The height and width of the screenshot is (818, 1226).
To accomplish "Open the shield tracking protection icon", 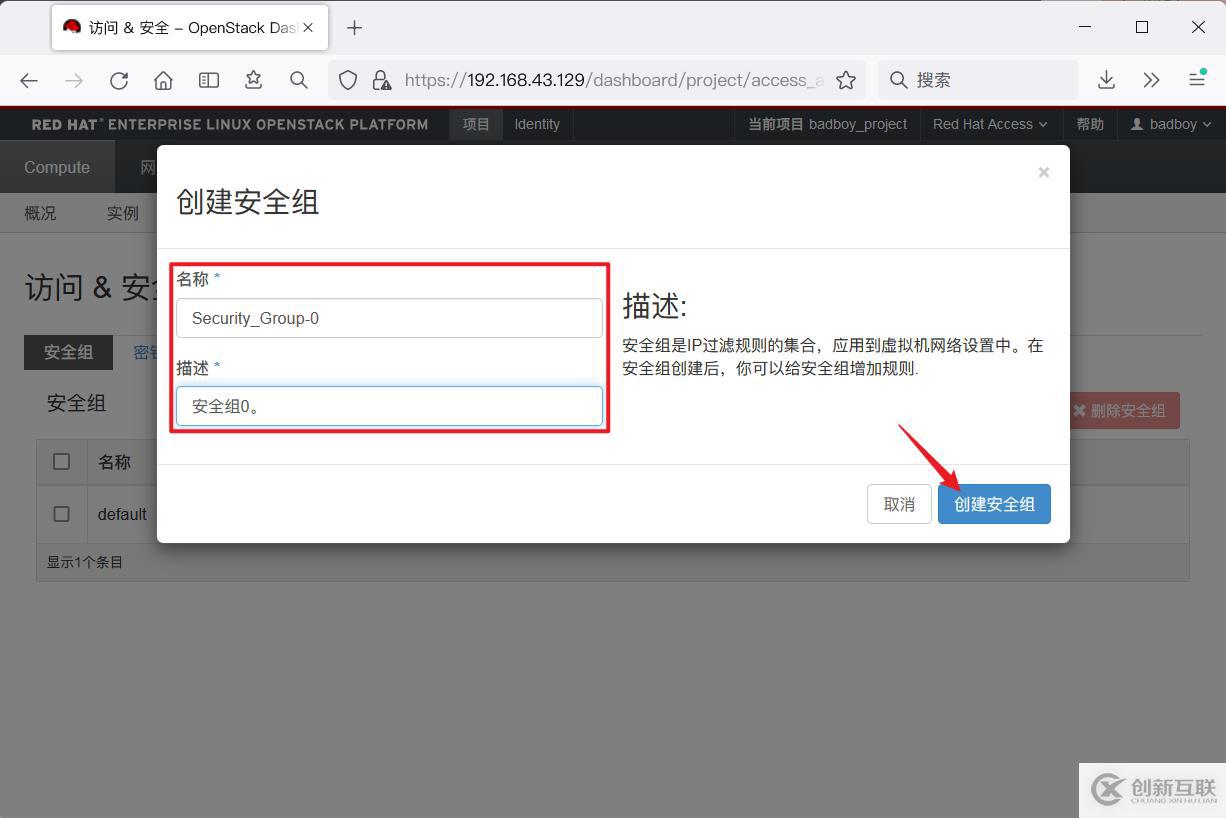I will point(348,80).
